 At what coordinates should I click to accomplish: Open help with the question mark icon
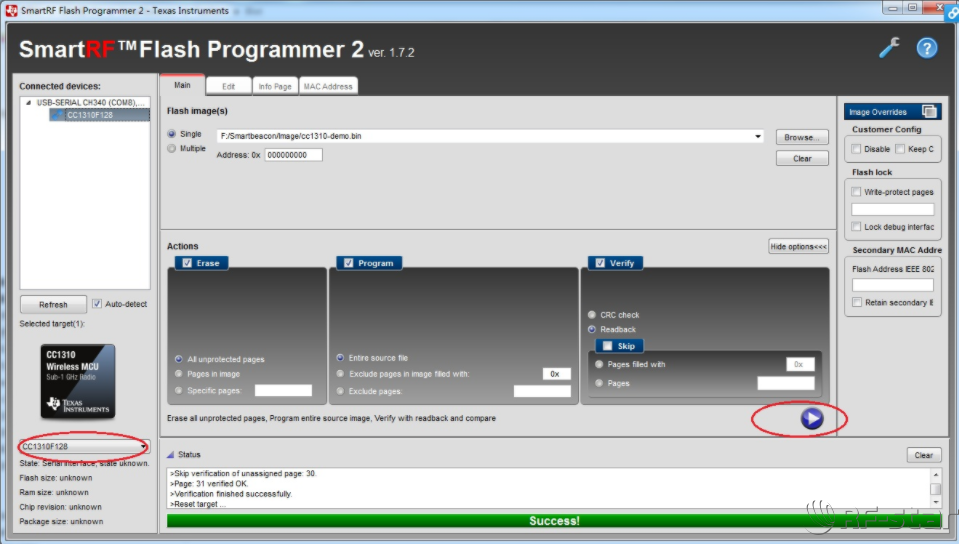[926, 48]
